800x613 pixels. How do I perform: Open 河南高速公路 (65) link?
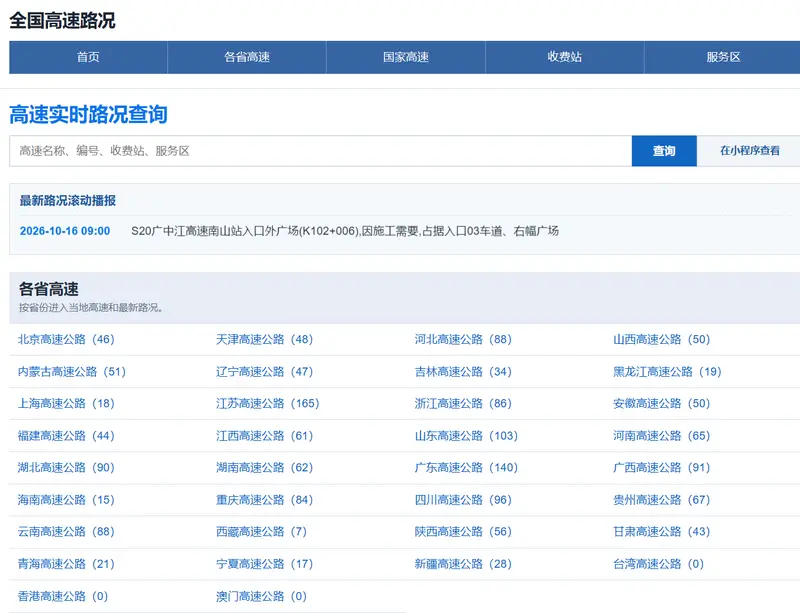tap(661, 436)
